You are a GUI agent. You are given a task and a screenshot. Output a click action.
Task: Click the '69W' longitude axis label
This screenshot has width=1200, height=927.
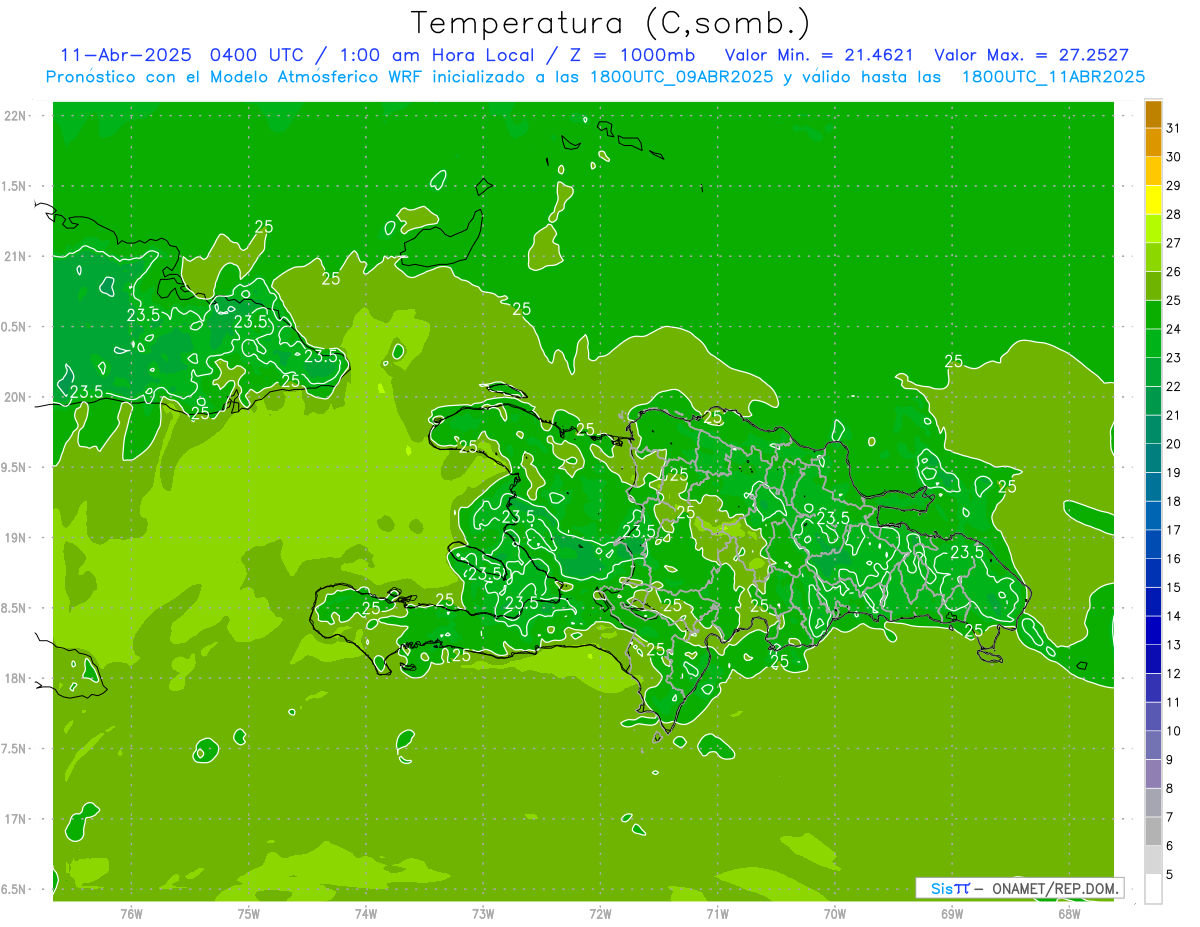coord(952,914)
